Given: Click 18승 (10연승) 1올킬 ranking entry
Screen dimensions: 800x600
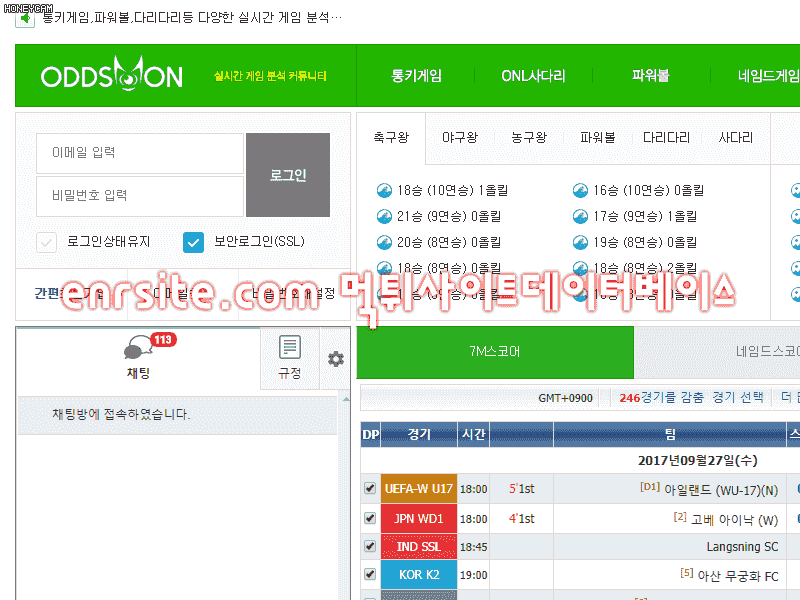Looking at the screenshot, I should click(x=453, y=191).
